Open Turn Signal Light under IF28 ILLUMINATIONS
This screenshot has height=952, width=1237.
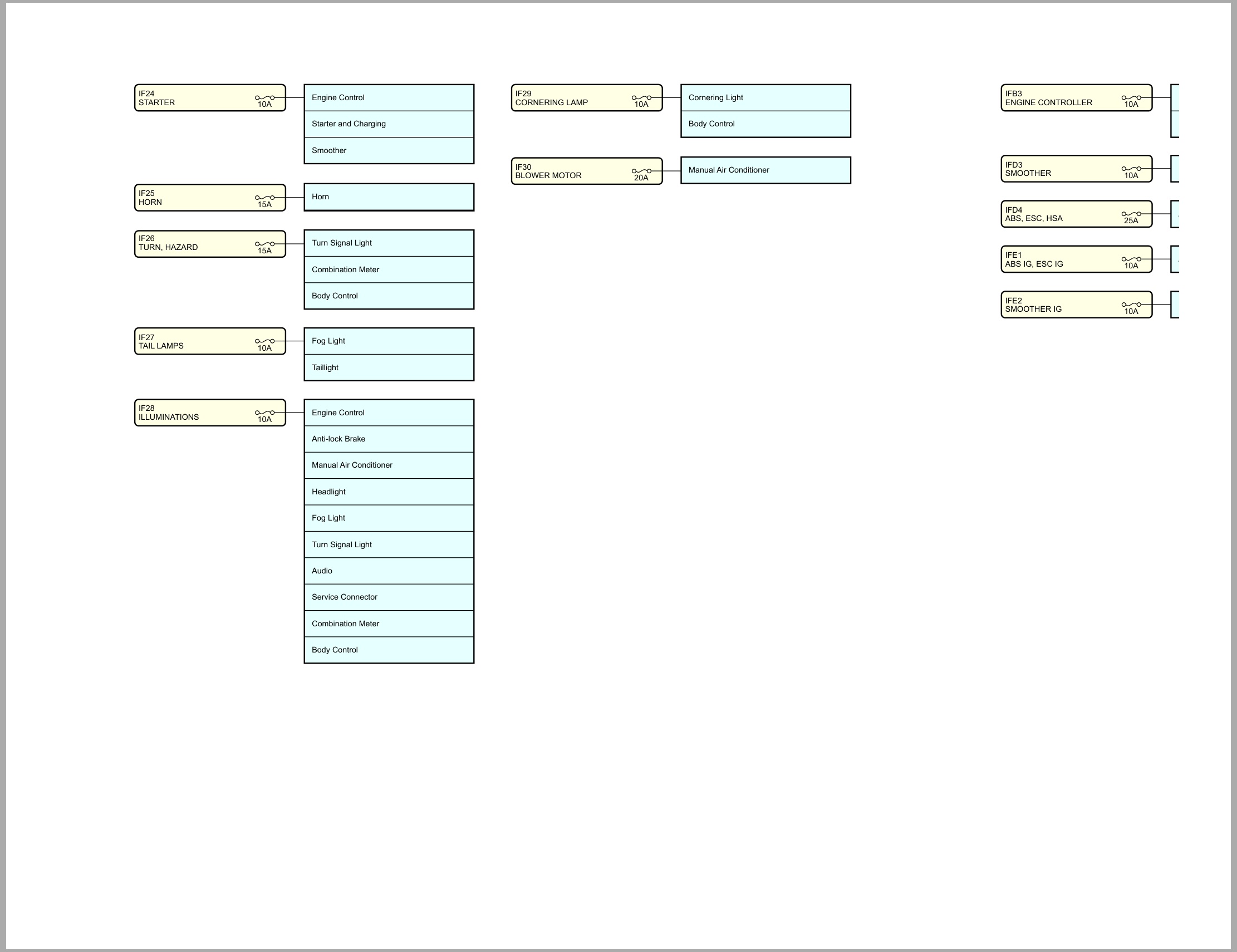click(x=389, y=545)
